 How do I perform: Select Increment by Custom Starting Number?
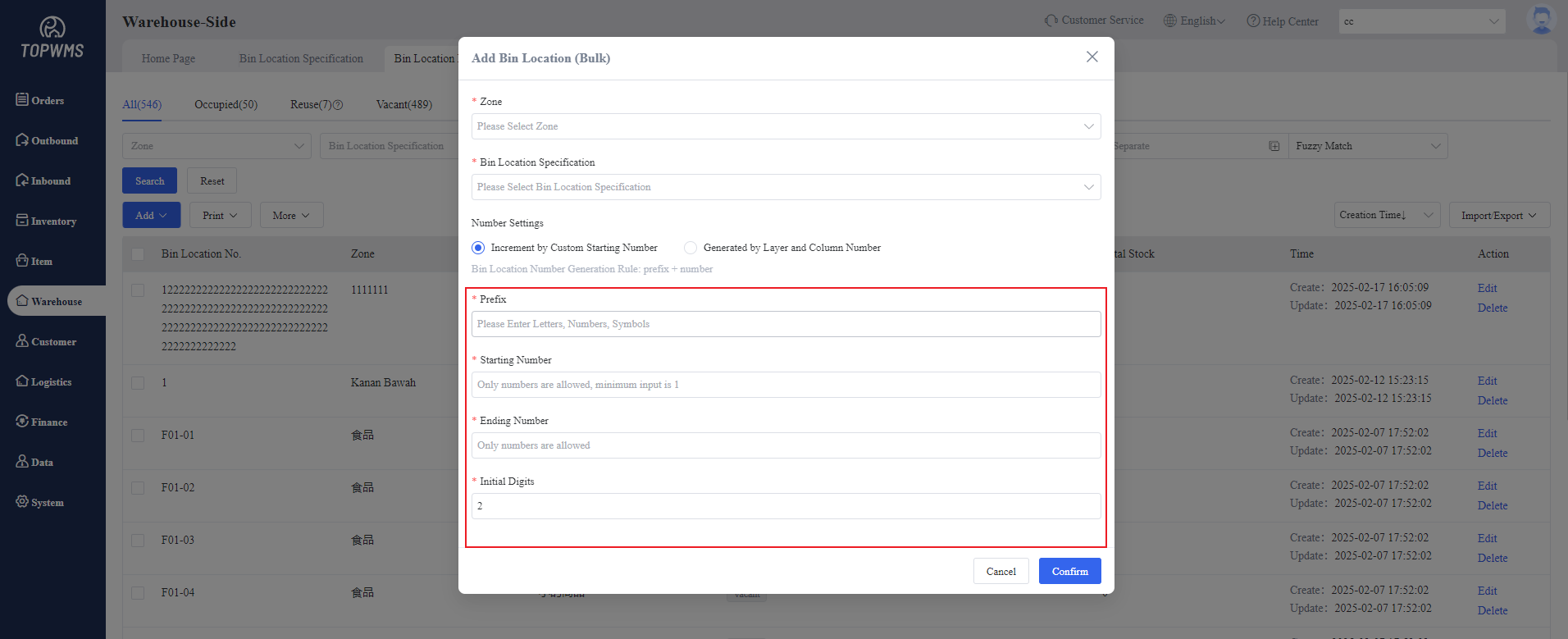[x=478, y=248]
